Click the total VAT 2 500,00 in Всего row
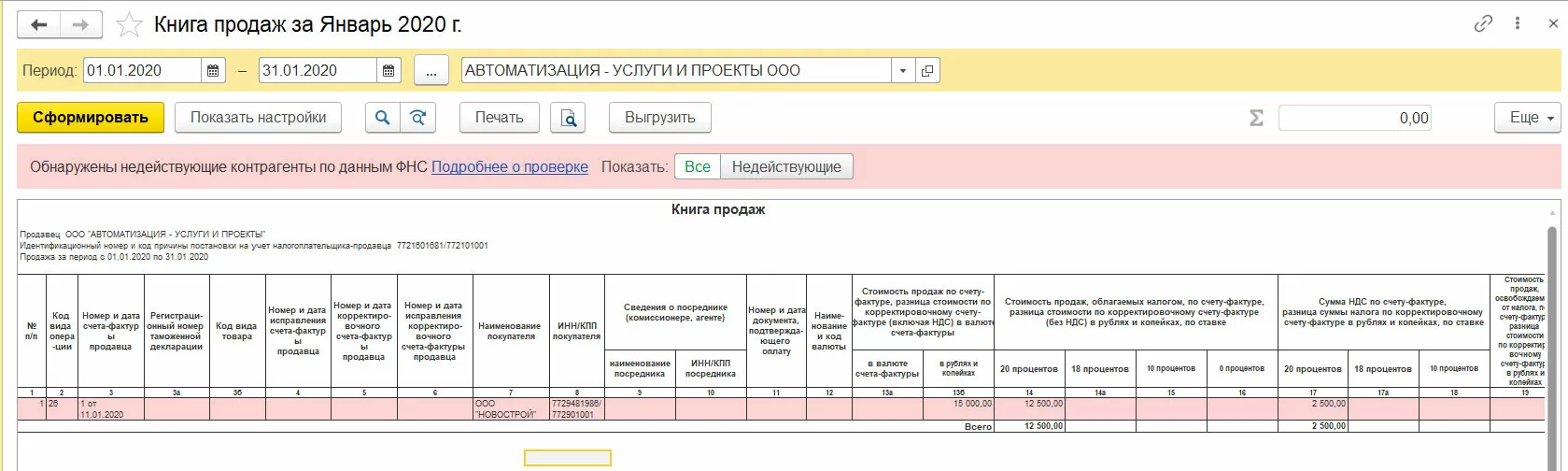 [1313, 426]
